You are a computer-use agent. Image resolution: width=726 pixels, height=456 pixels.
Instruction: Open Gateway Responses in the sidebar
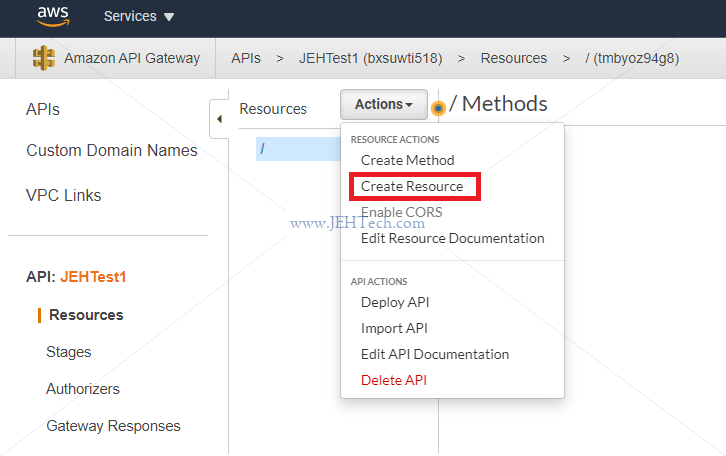coord(113,426)
